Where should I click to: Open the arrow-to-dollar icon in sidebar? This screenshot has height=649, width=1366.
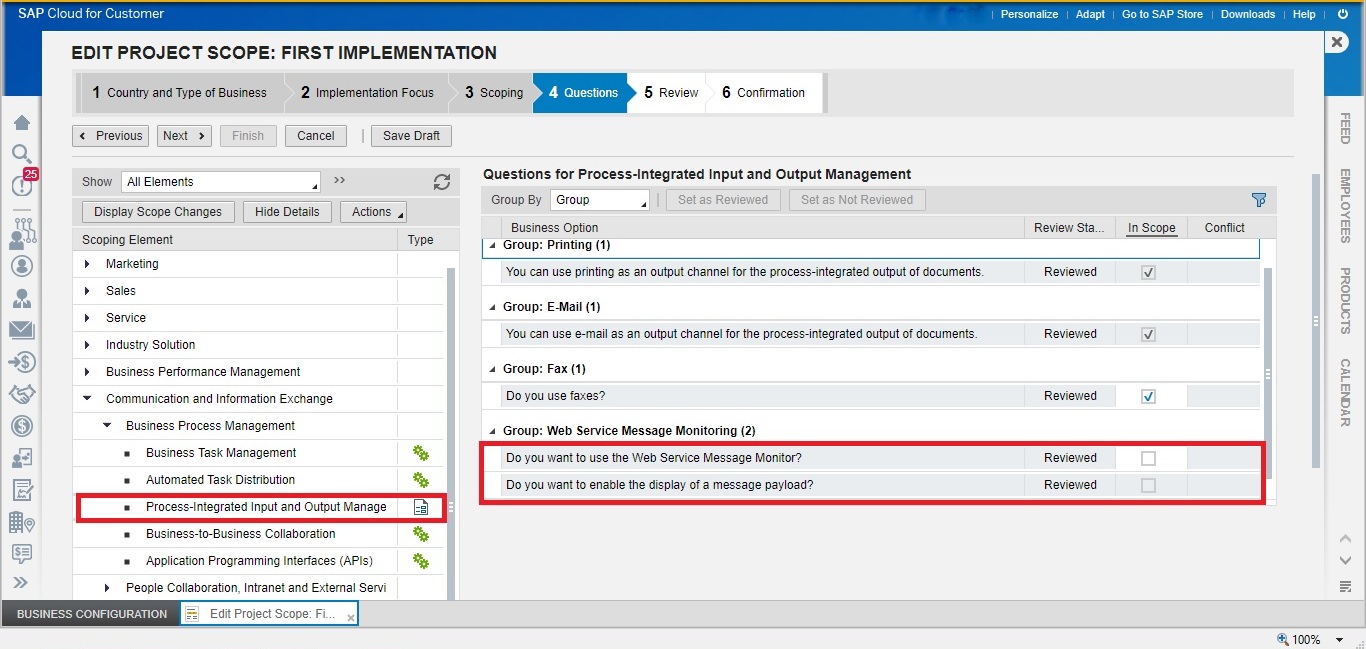(x=21, y=361)
